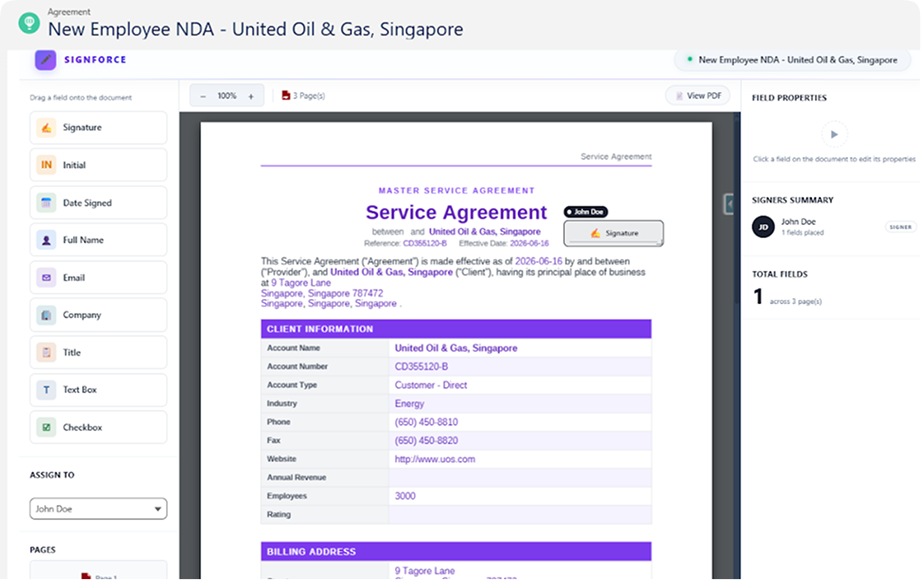Image resolution: width=921 pixels, height=580 pixels.
Task: Select the Signature field icon in sidebar
Action: pyautogui.click(x=46, y=128)
